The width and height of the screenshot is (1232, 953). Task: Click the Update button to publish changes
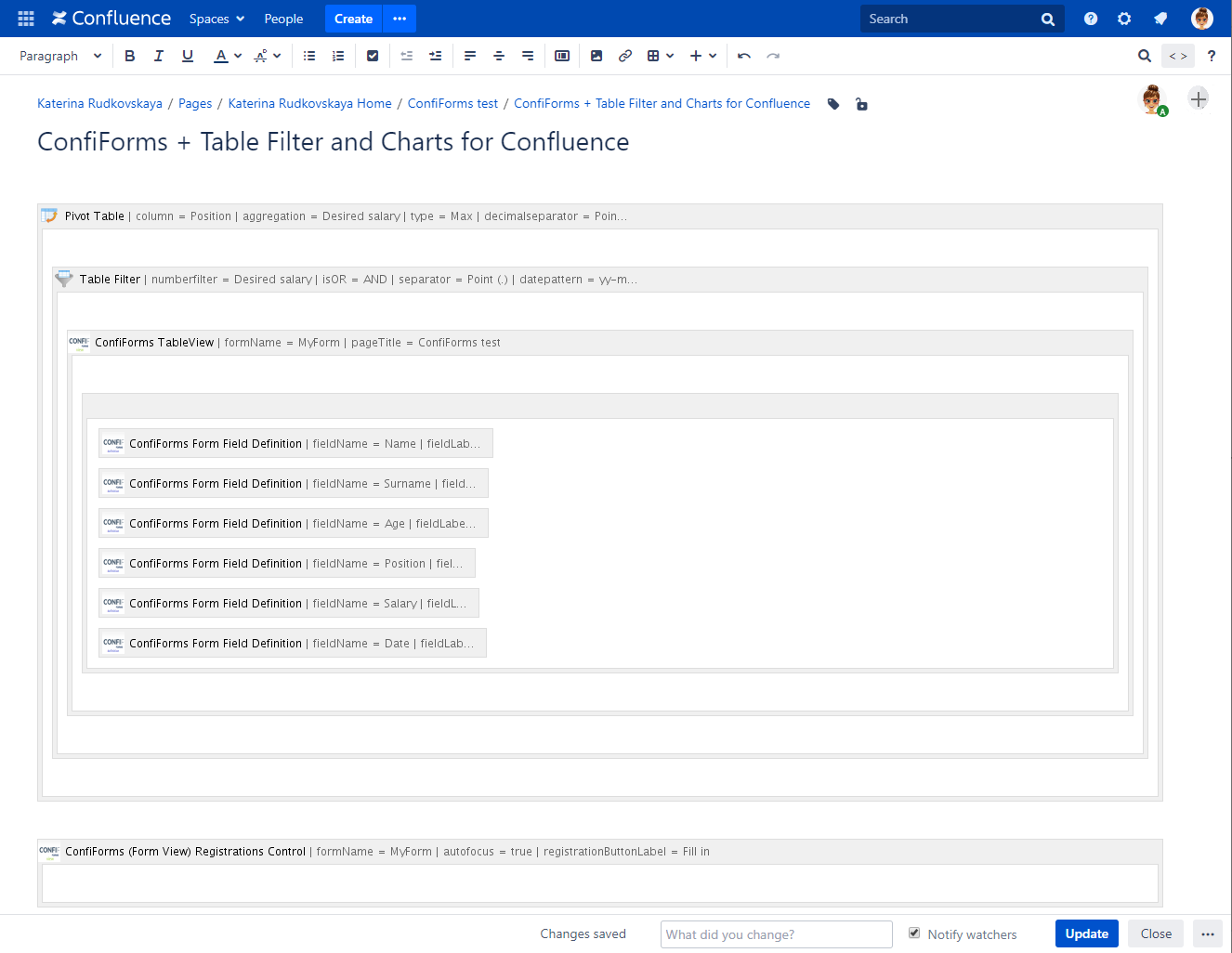click(x=1086, y=933)
